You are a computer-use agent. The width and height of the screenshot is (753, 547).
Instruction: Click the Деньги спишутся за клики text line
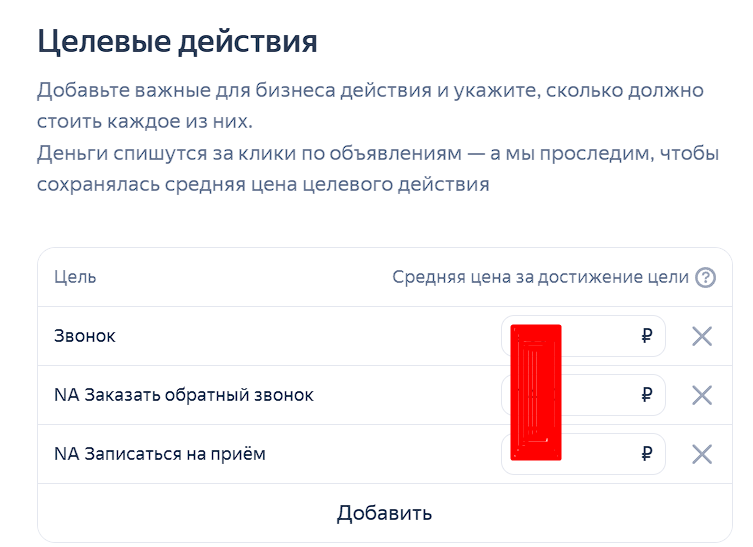pyautogui.click(x=377, y=154)
